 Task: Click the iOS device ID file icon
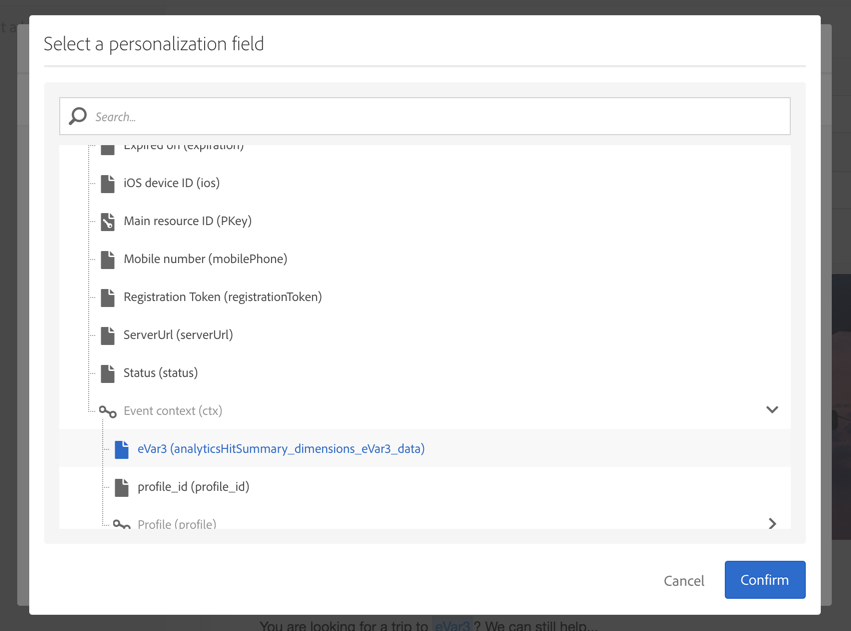click(x=108, y=183)
